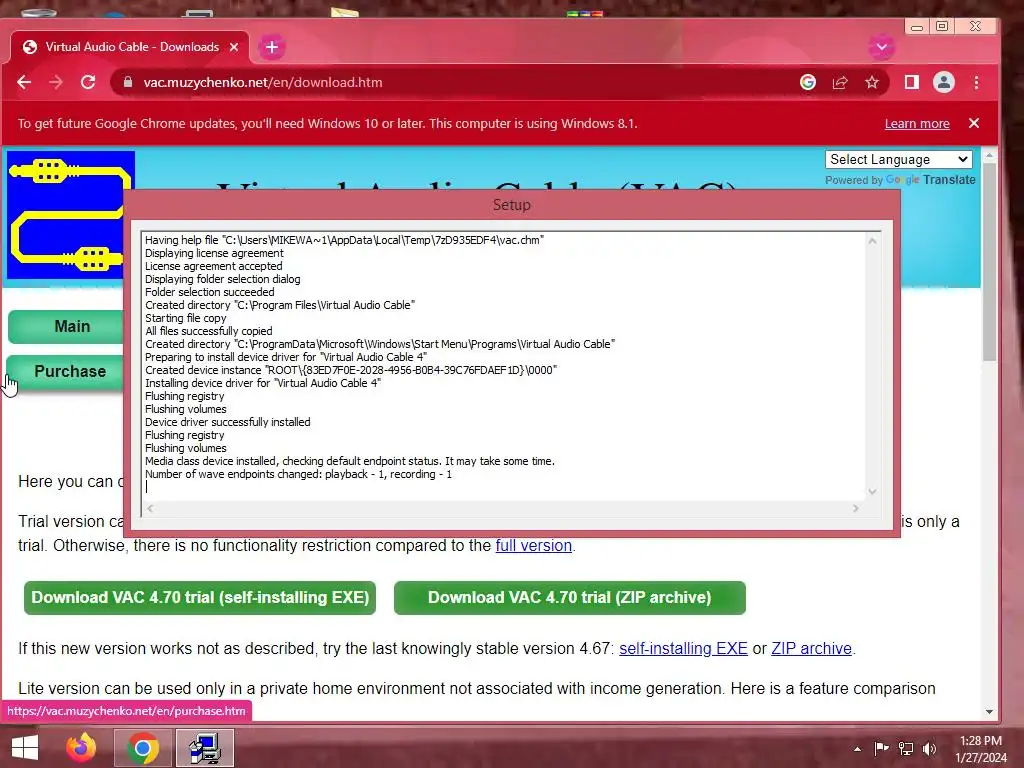The image size is (1024, 768).
Task: Switch to the Setup installer taskbar icon
Action: (205, 748)
